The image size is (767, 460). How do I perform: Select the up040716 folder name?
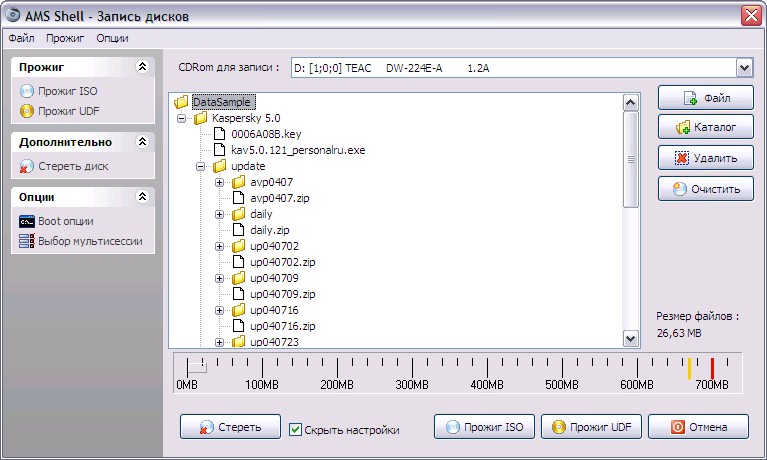[274, 310]
